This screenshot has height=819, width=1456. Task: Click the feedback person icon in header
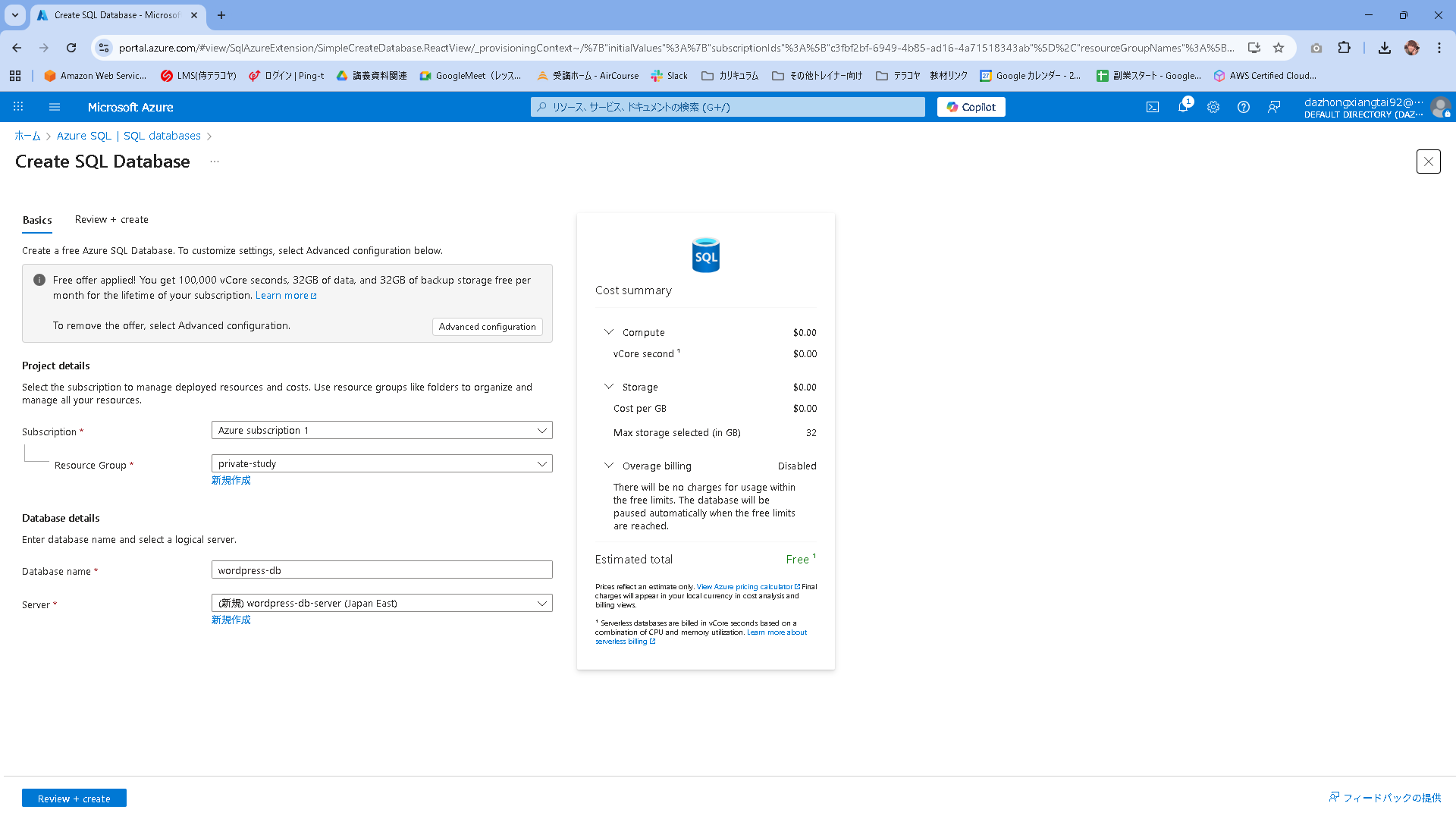1273,107
